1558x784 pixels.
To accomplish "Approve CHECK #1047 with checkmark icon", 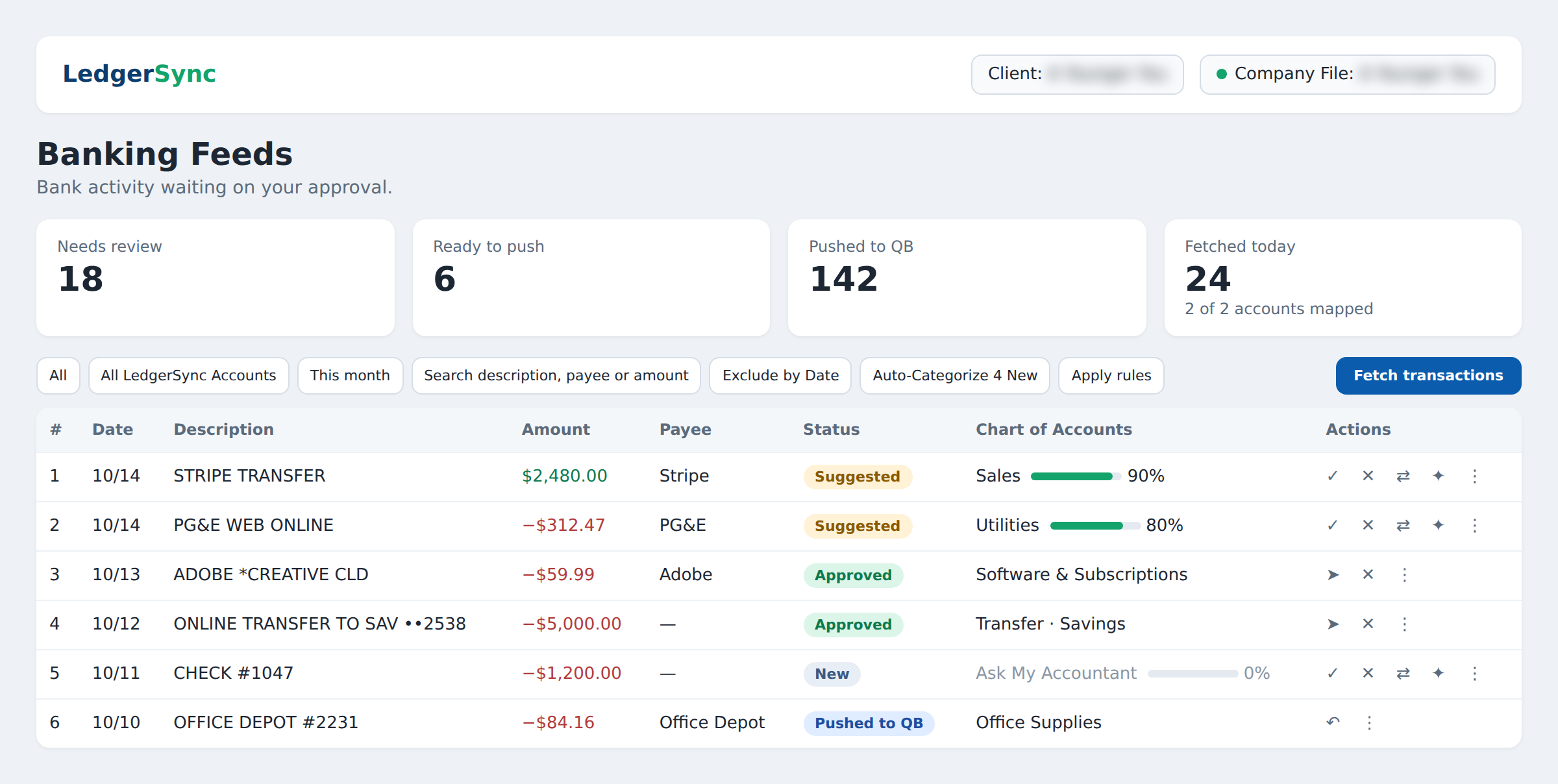I will tap(1333, 673).
